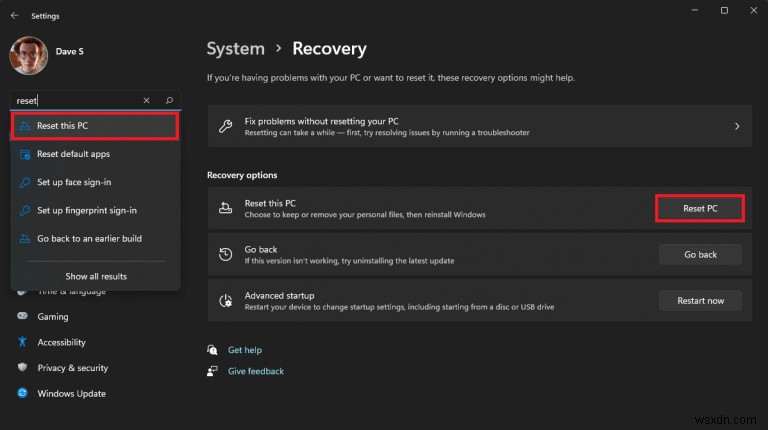768x430 pixels.
Task: Open Dave S profile avatar
Action: click(28, 55)
